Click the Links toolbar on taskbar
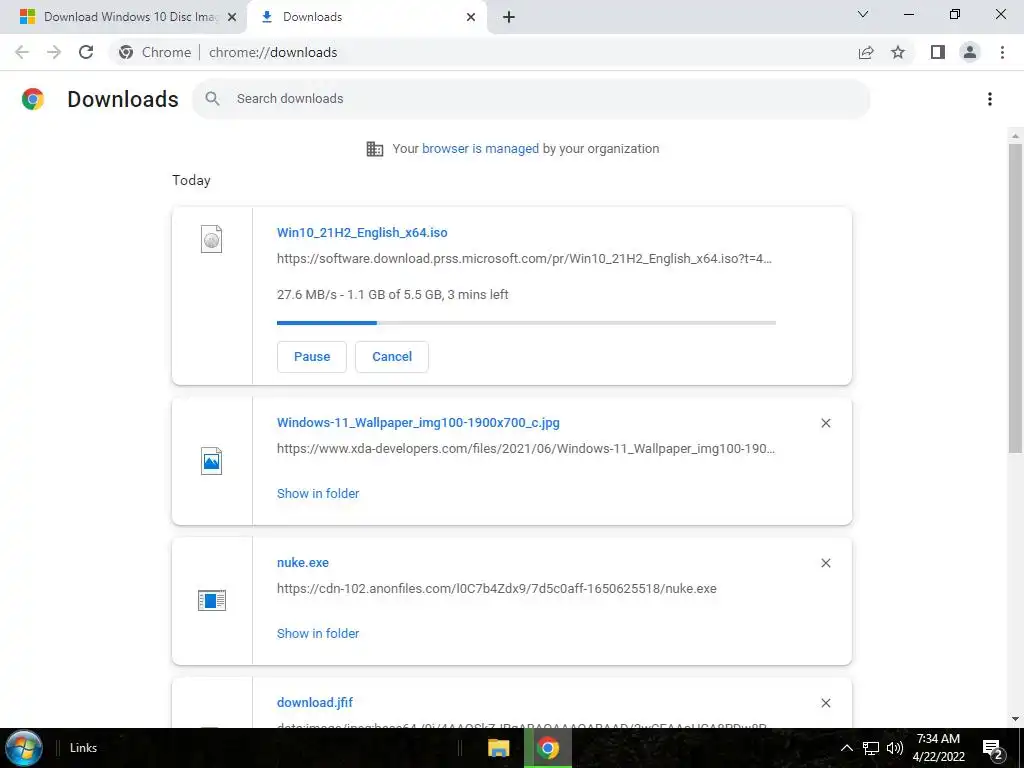This screenshot has width=1024, height=768. (83, 748)
